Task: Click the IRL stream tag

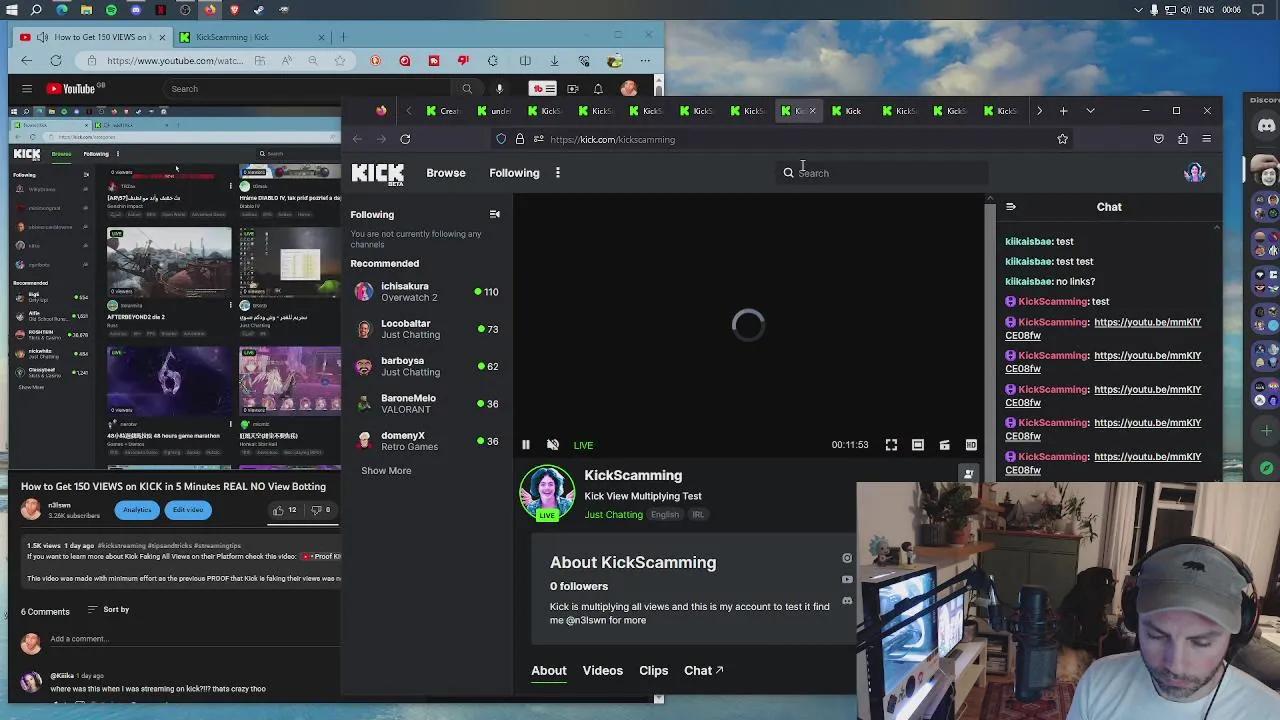Action: coord(698,515)
